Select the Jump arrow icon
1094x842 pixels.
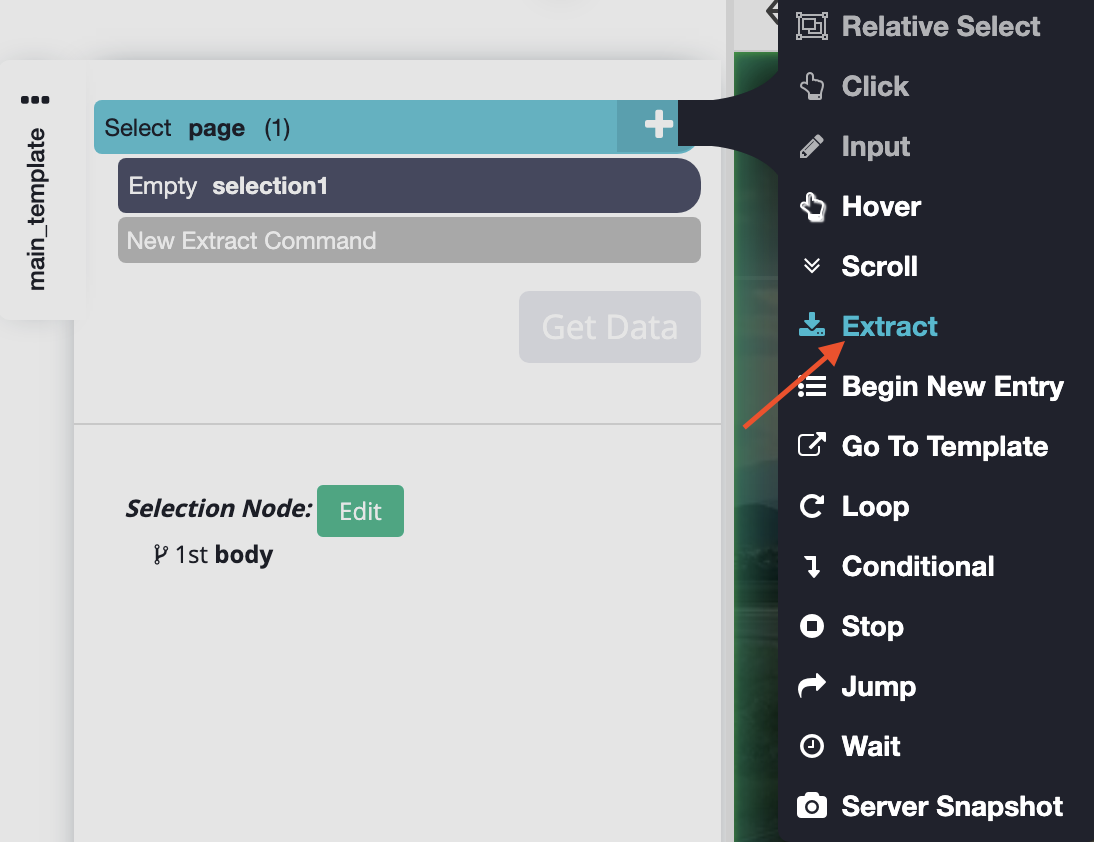coord(812,686)
